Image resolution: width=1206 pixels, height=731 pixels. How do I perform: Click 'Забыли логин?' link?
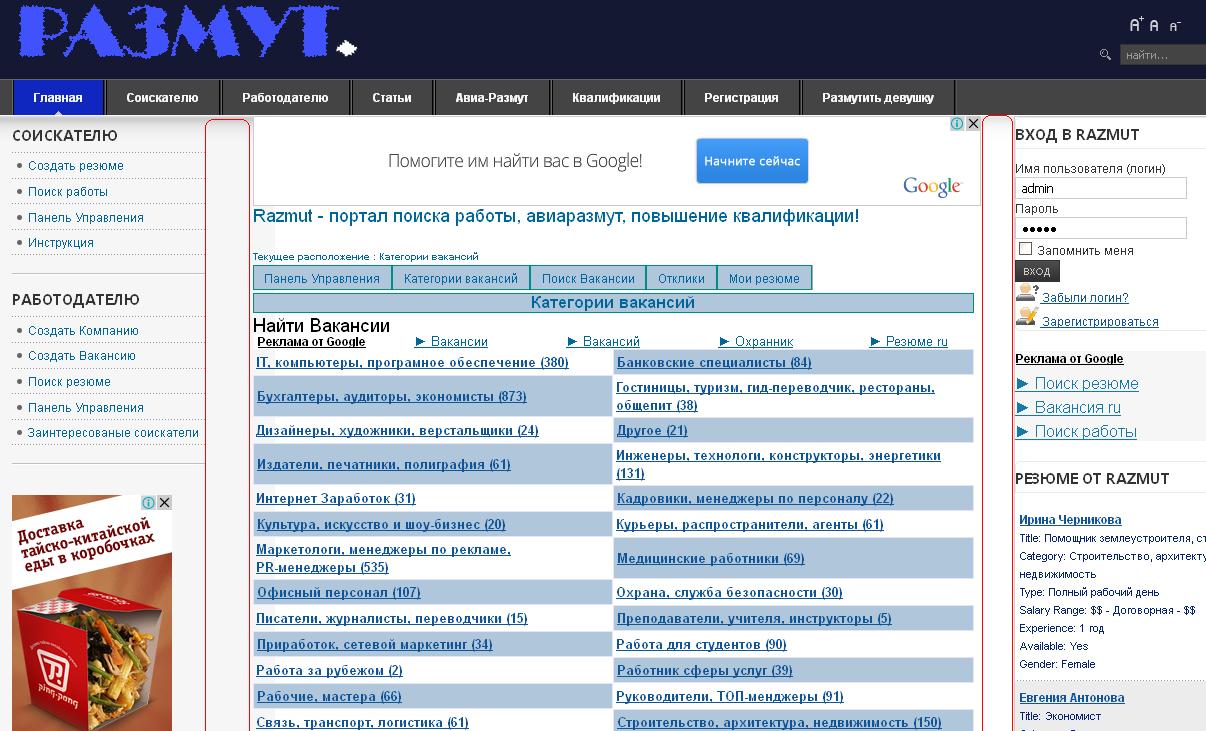pyautogui.click(x=1085, y=298)
